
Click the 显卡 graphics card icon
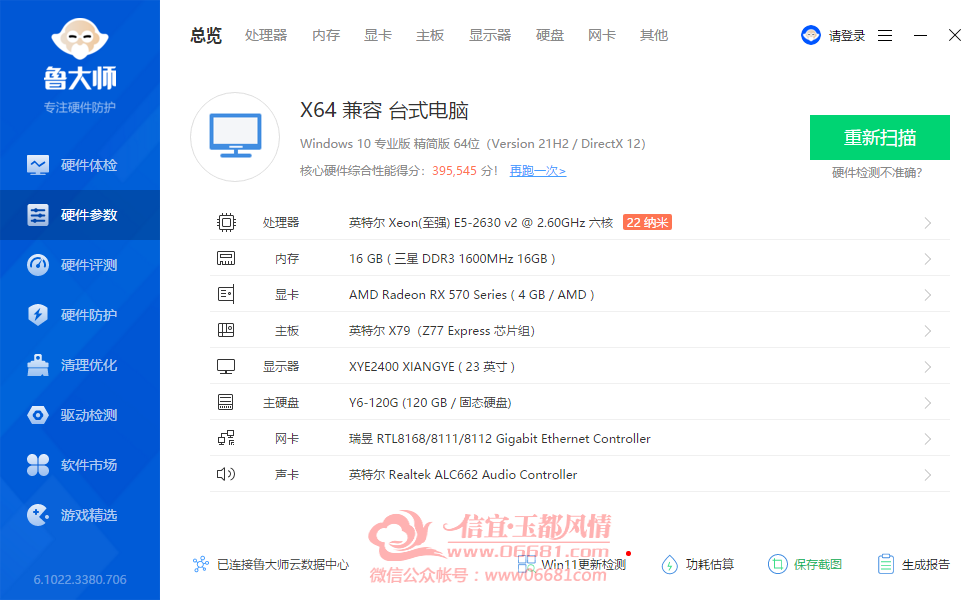226,294
